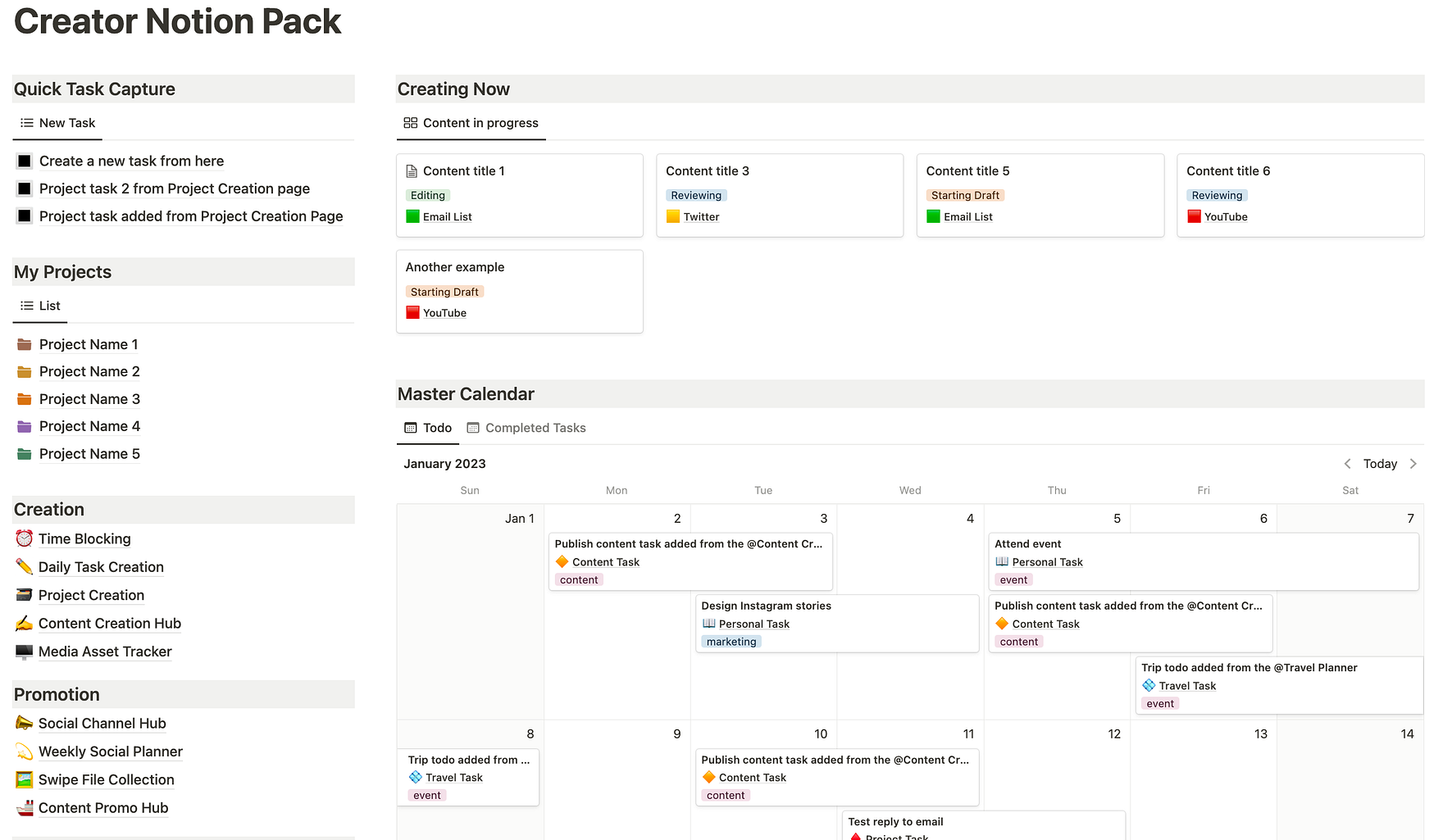Jump to Today in the calendar
The image size is (1443, 840).
click(x=1380, y=464)
